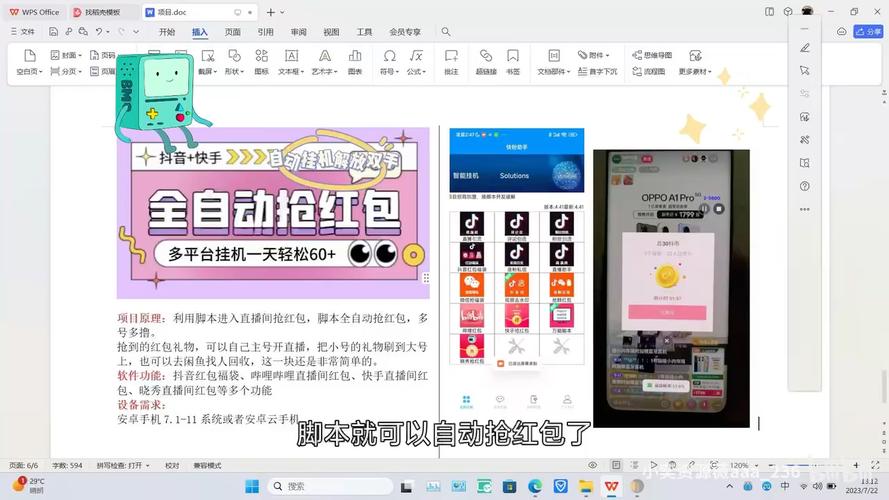
Task: Insert a 图标 icon graphic
Action: [x=261, y=60]
